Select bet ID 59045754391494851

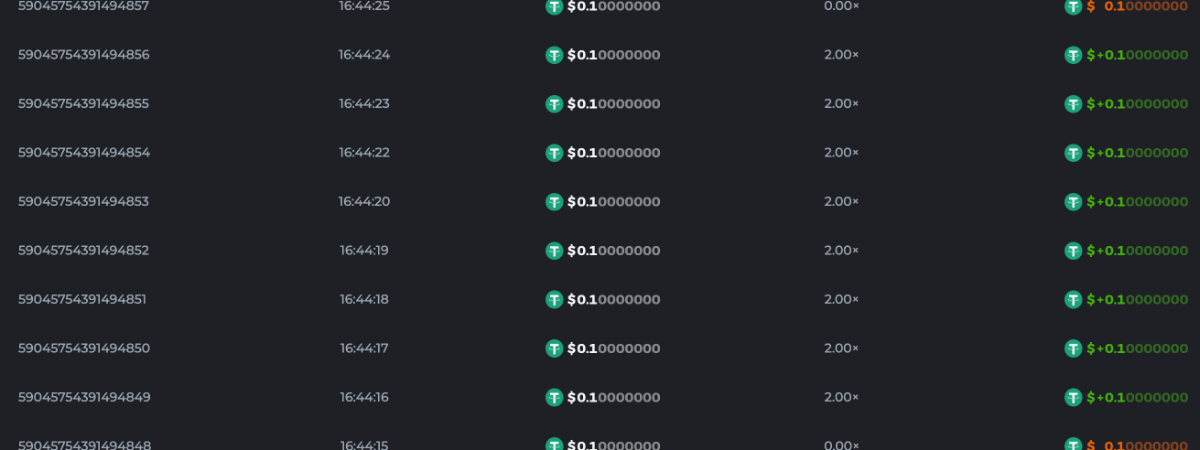83,300
